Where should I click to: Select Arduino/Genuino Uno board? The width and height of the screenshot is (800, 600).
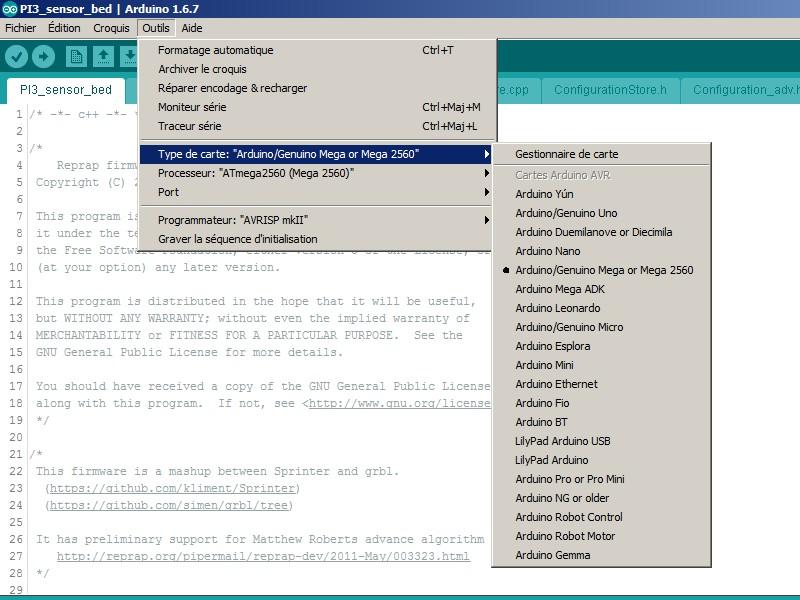tap(602, 213)
